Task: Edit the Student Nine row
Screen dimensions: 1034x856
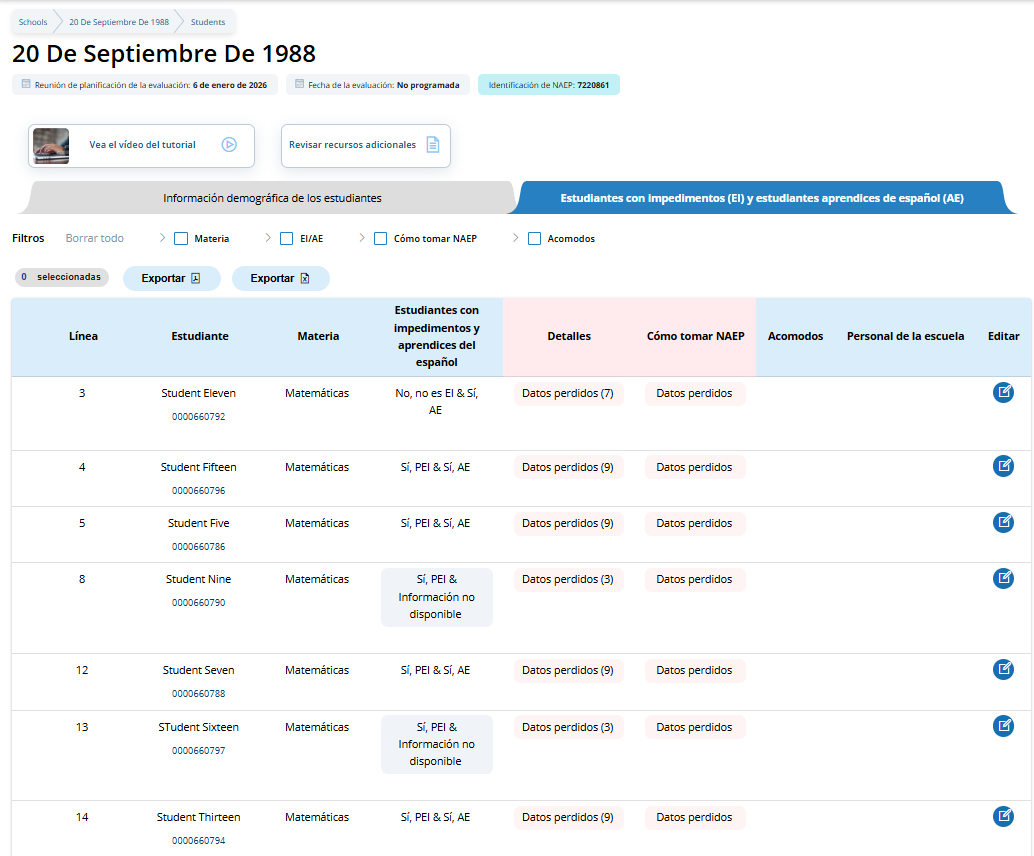Action: tap(1003, 578)
